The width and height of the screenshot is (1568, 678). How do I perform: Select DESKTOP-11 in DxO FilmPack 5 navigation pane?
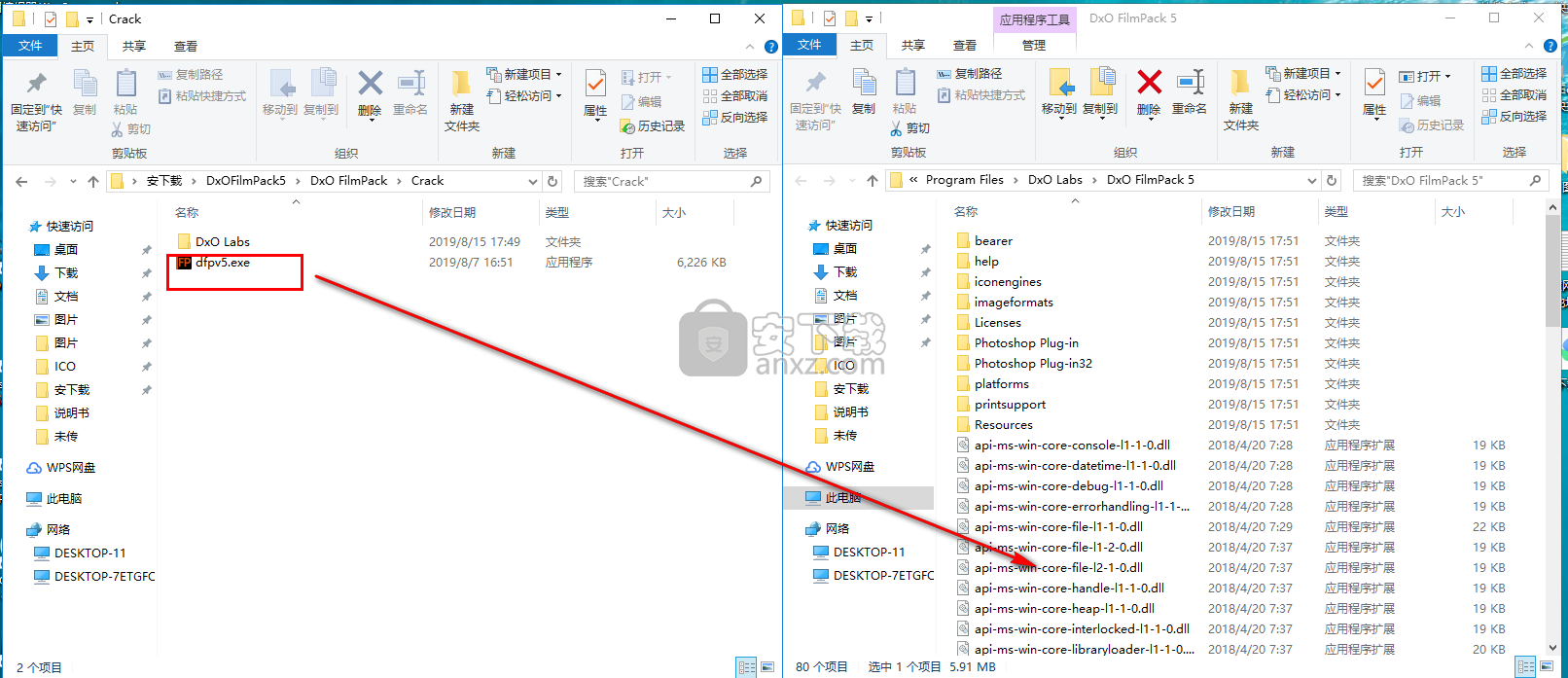(x=869, y=552)
